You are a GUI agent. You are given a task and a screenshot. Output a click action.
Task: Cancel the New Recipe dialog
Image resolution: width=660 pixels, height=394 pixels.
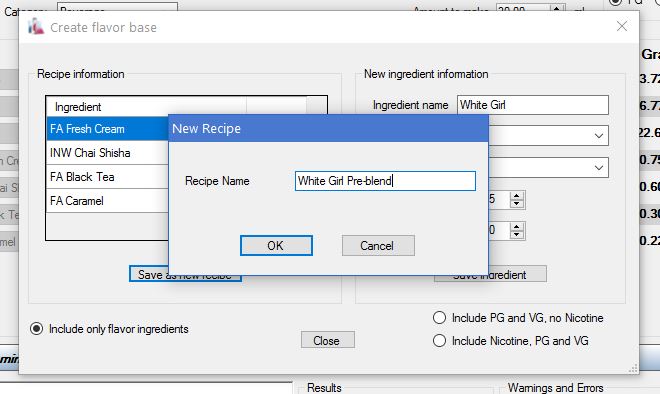click(x=378, y=245)
